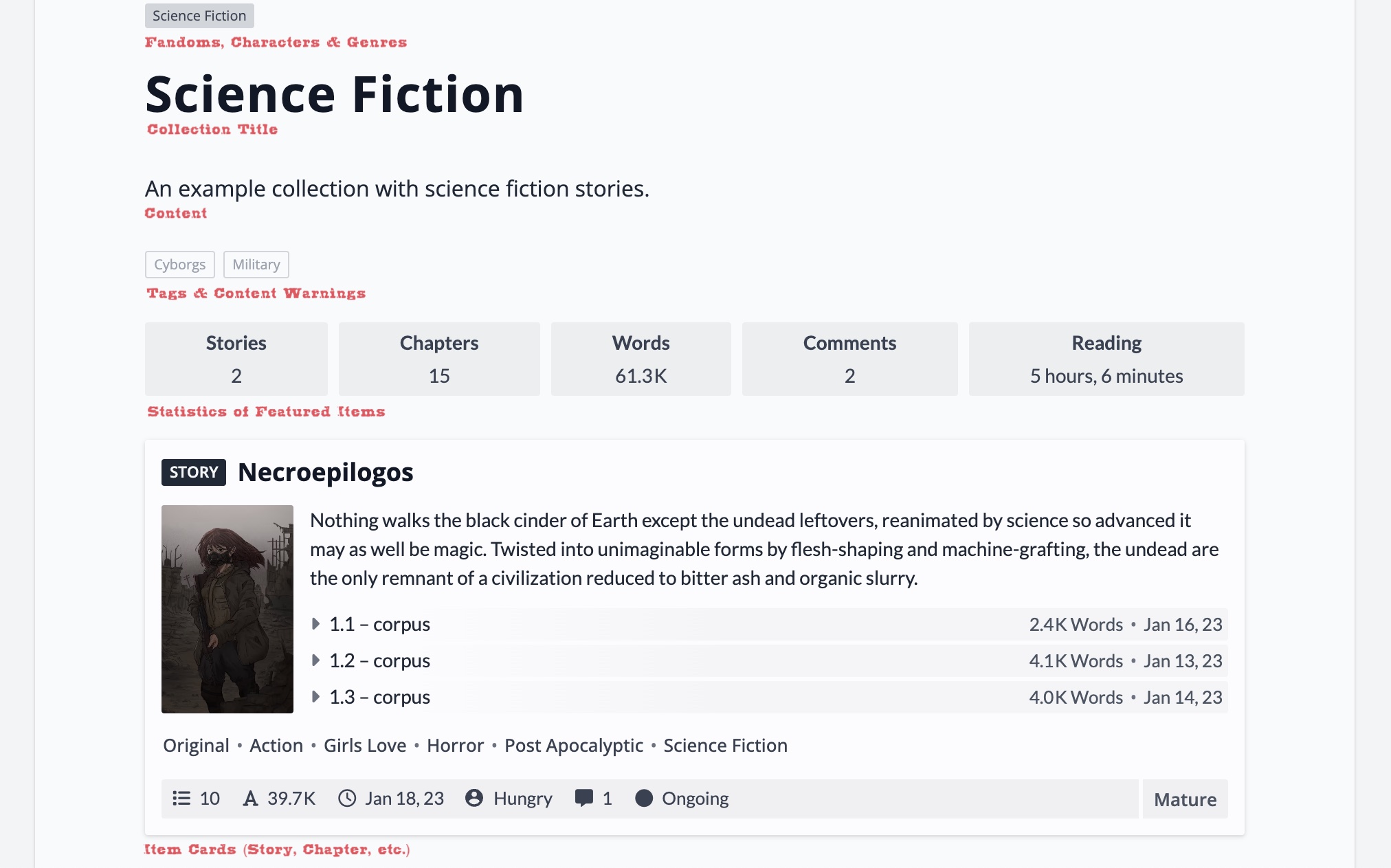Select the Cyborgs tag filter
The height and width of the screenshot is (868, 1391).
180,263
